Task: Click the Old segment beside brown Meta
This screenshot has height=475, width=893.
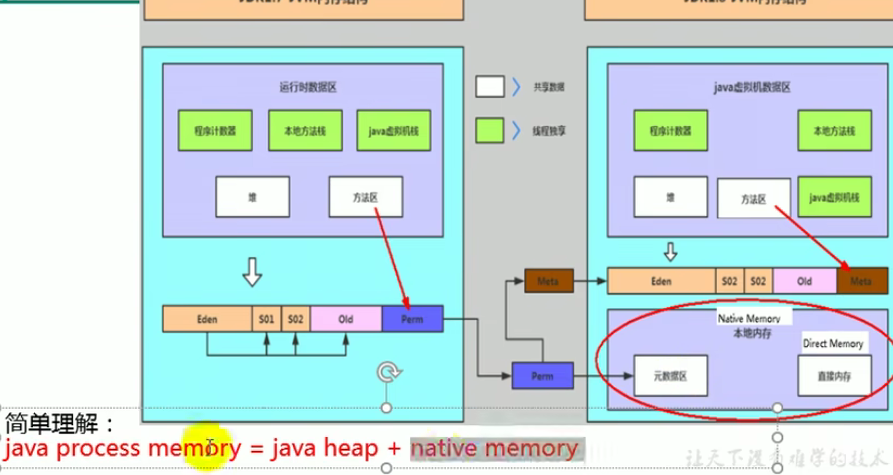Action: click(805, 281)
